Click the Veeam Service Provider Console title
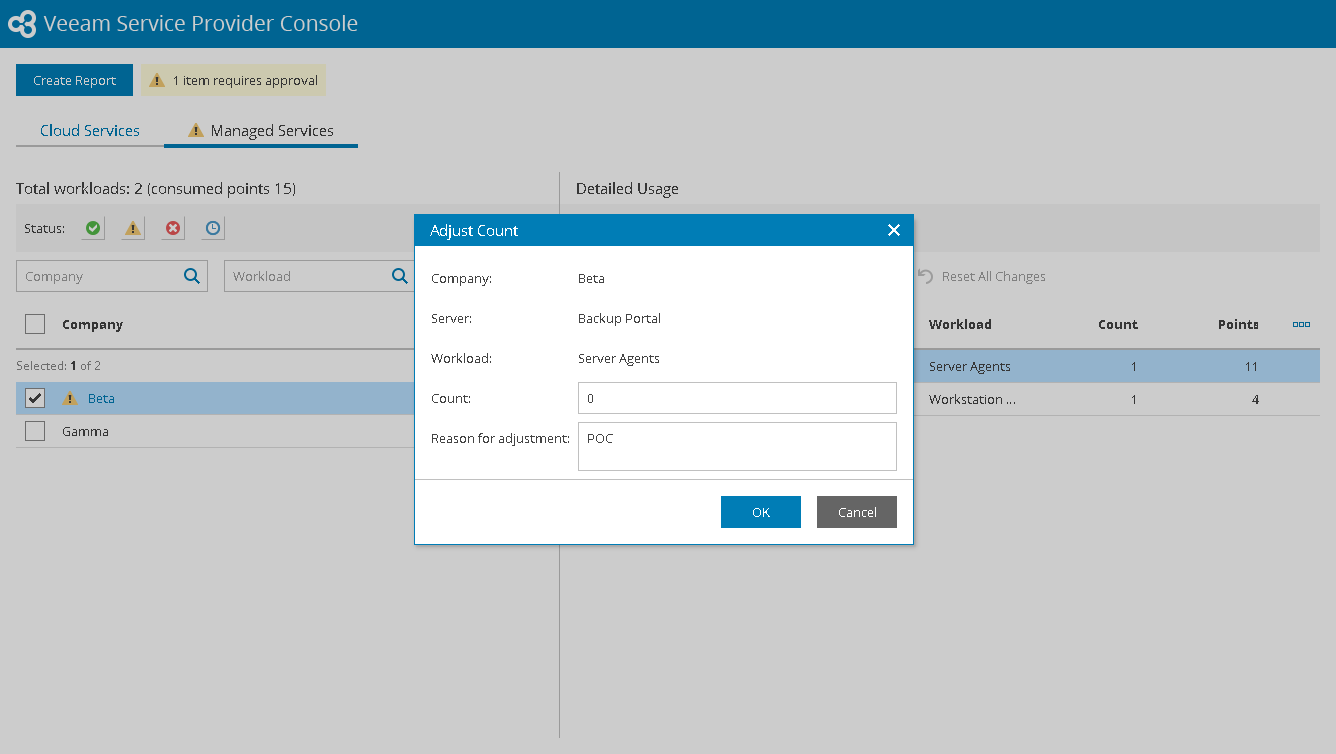Screen dimensions: 1336x754 click(x=201, y=23)
